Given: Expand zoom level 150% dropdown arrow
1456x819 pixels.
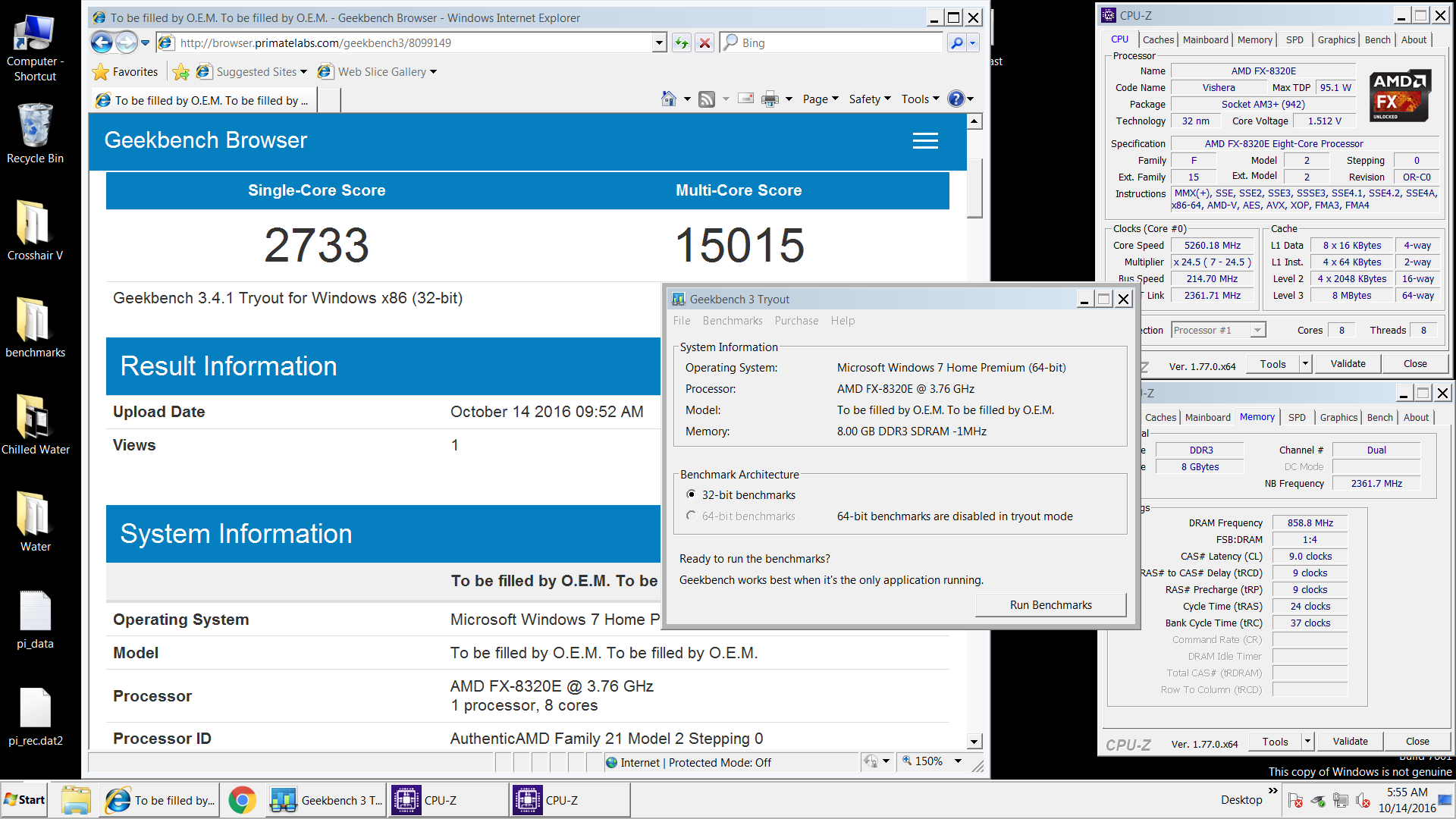Looking at the screenshot, I should tap(958, 761).
